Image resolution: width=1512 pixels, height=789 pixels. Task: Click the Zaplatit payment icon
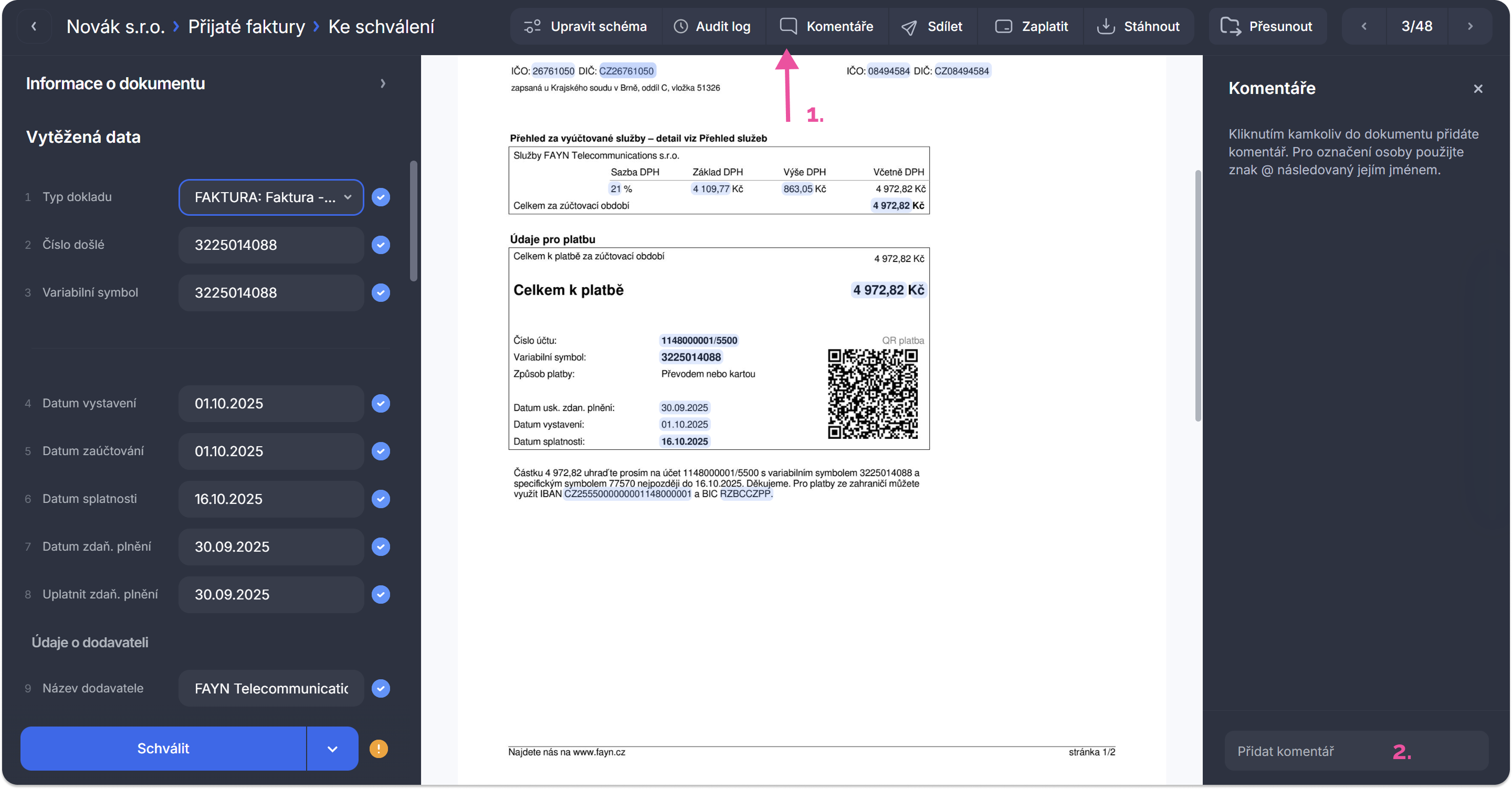[1003, 26]
